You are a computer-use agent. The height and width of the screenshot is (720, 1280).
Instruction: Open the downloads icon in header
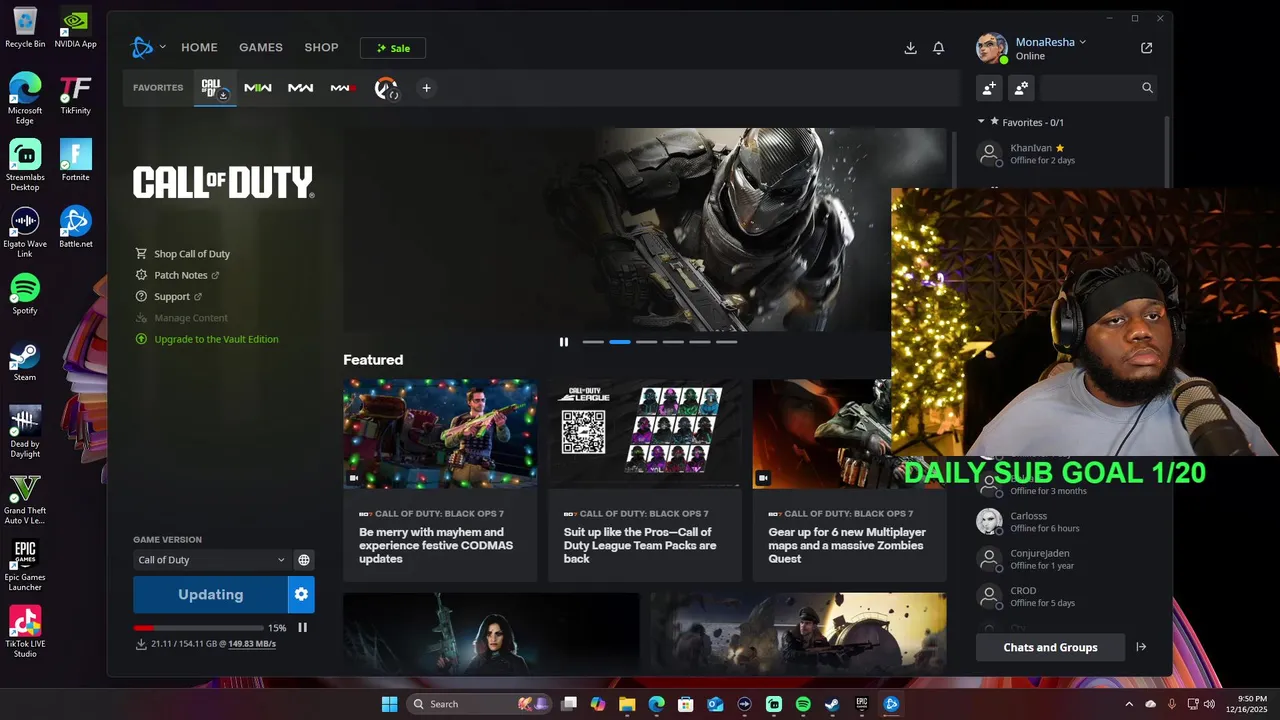point(910,48)
